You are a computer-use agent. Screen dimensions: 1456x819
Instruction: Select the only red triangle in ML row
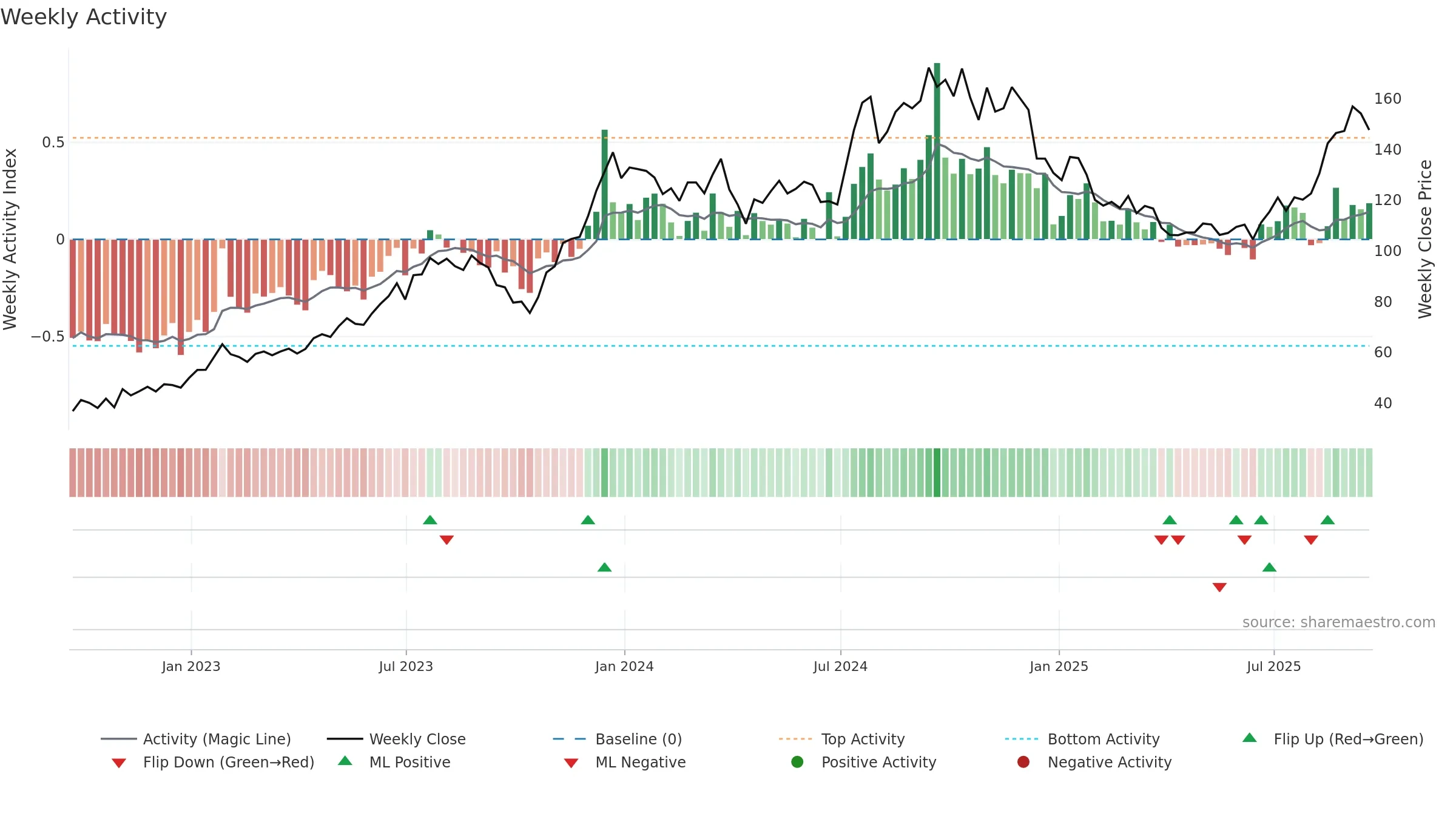click(1219, 587)
